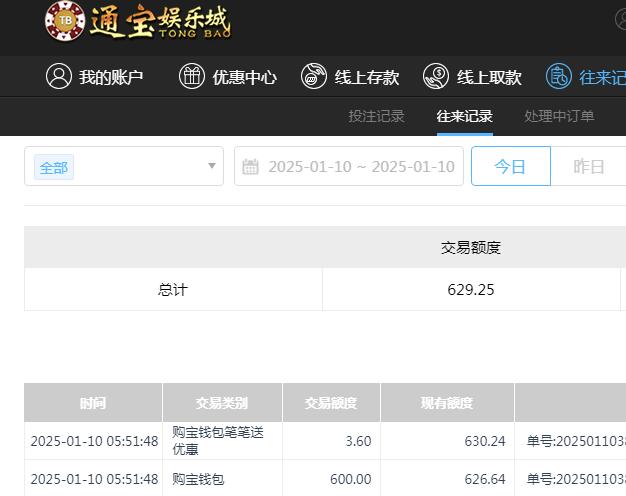Open the 我的账户 user icon
Image resolution: width=626 pixels, height=496 pixels.
click(x=59, y=76)
